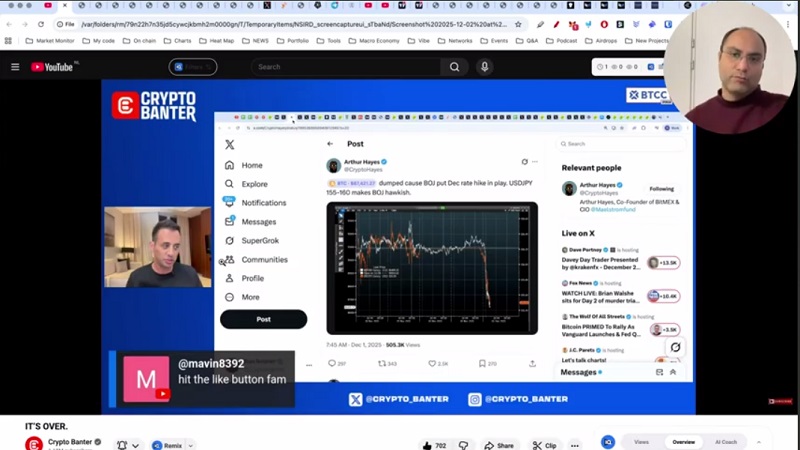
Task: Reload the page in the browser
Action: point(41,24)
